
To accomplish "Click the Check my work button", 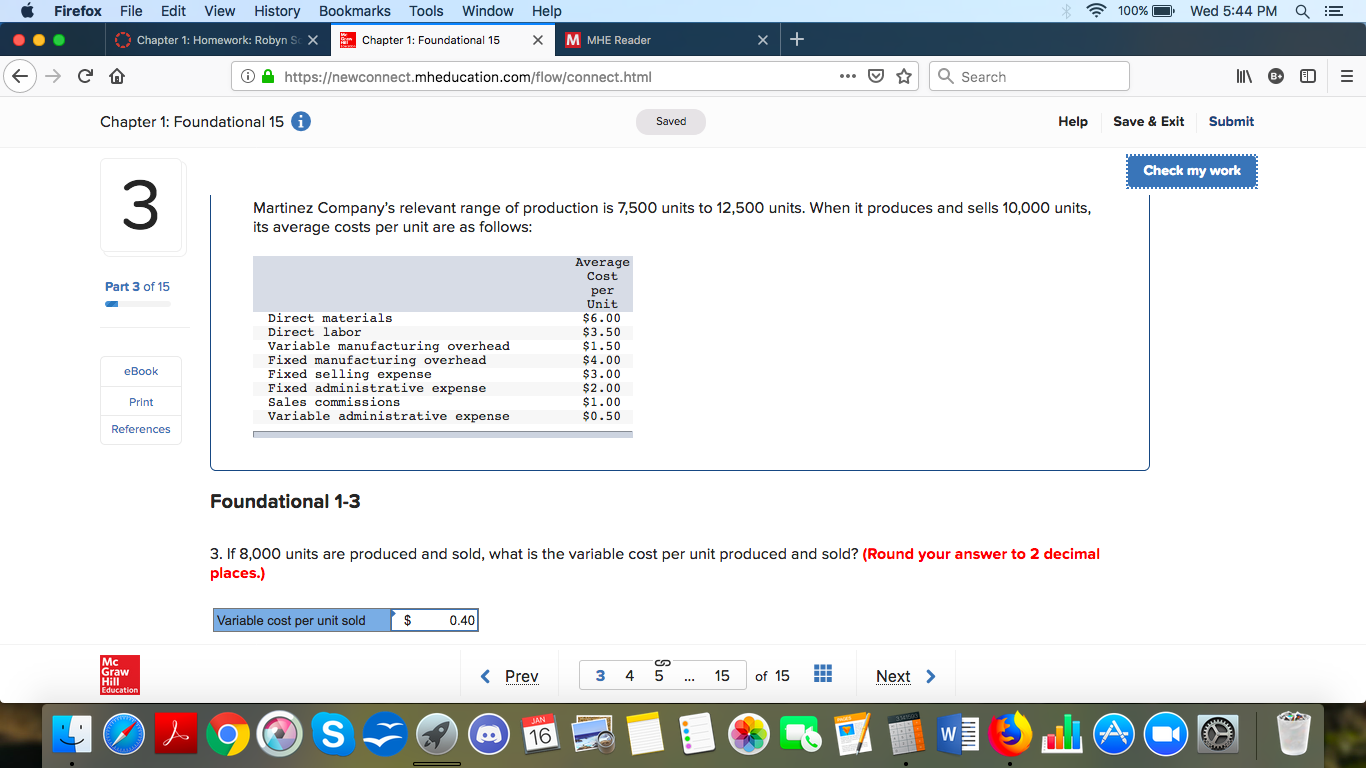I will click(x=1192, y=171).
